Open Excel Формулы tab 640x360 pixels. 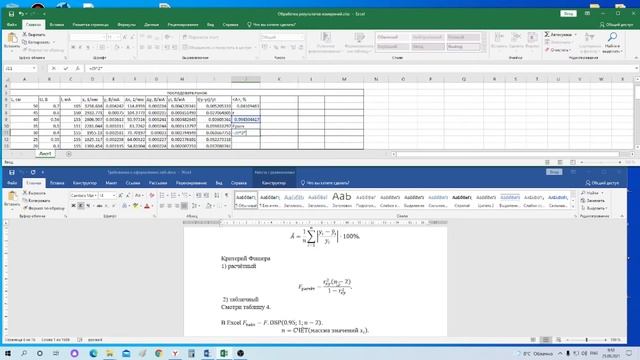(127, 24)
